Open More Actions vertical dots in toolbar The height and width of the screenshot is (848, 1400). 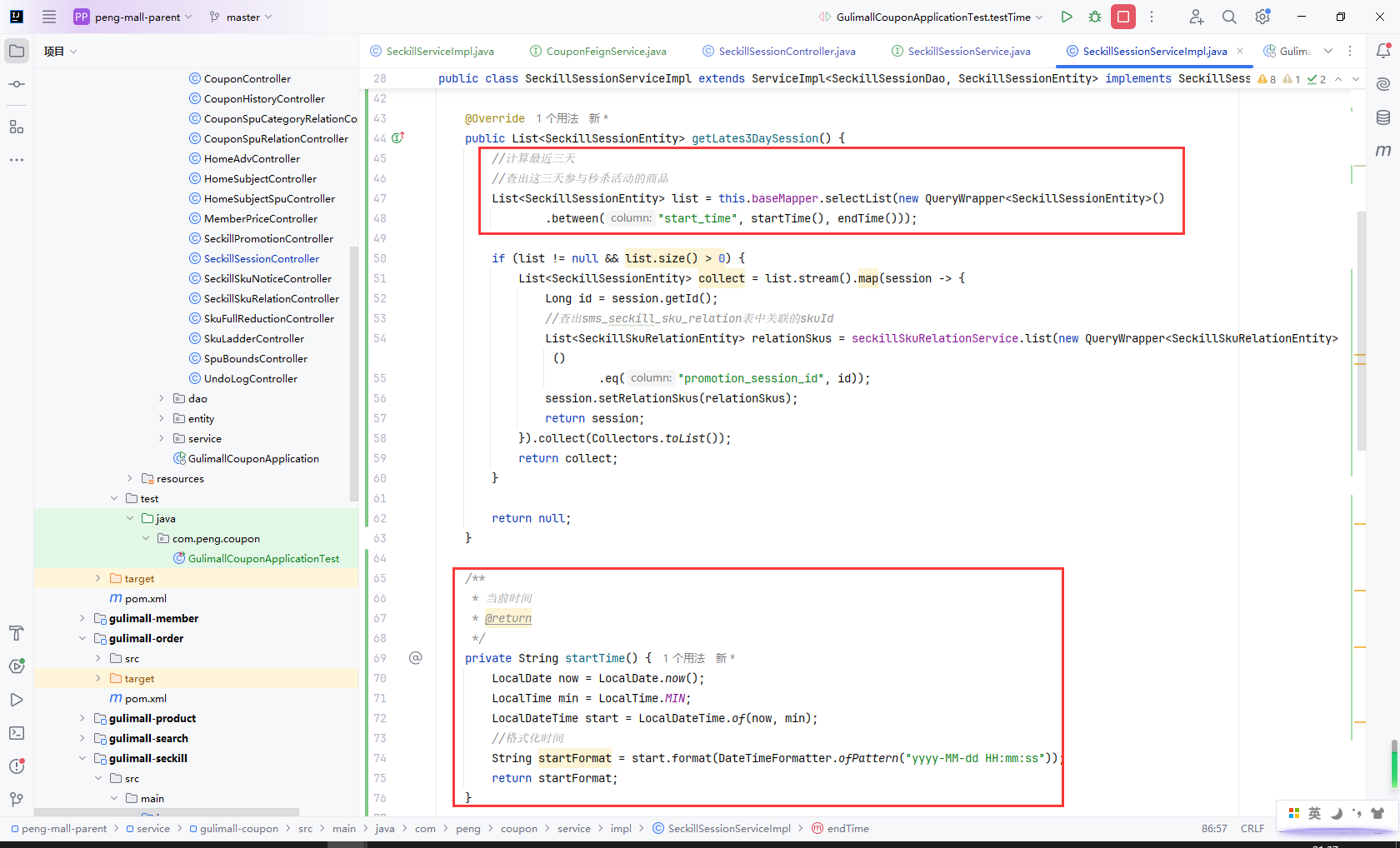pos(1152,17)
